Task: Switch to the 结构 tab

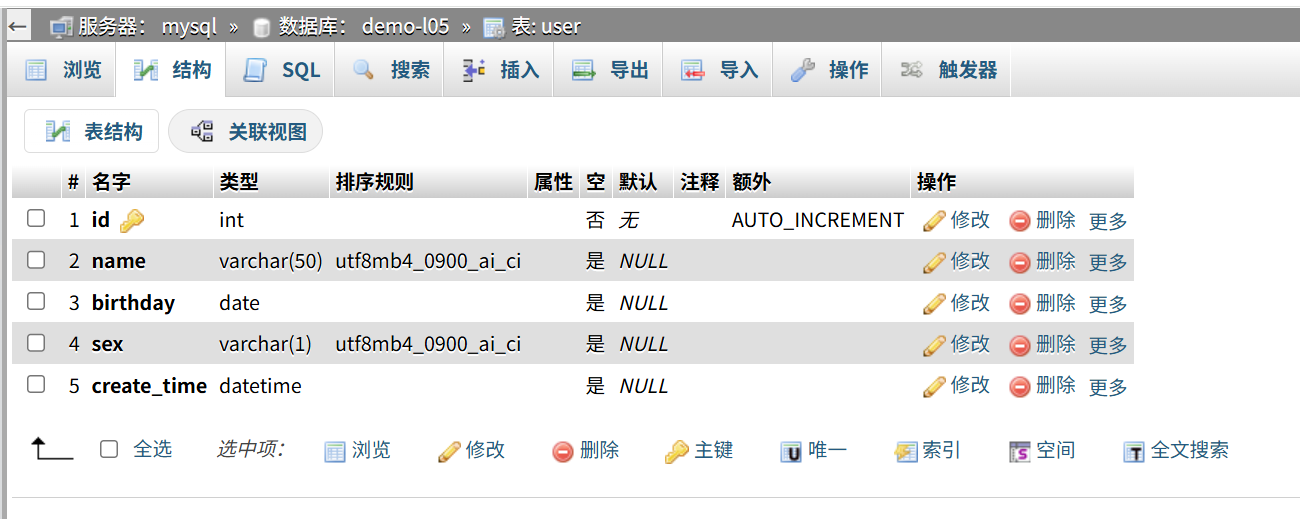Action: pos(172,70)
